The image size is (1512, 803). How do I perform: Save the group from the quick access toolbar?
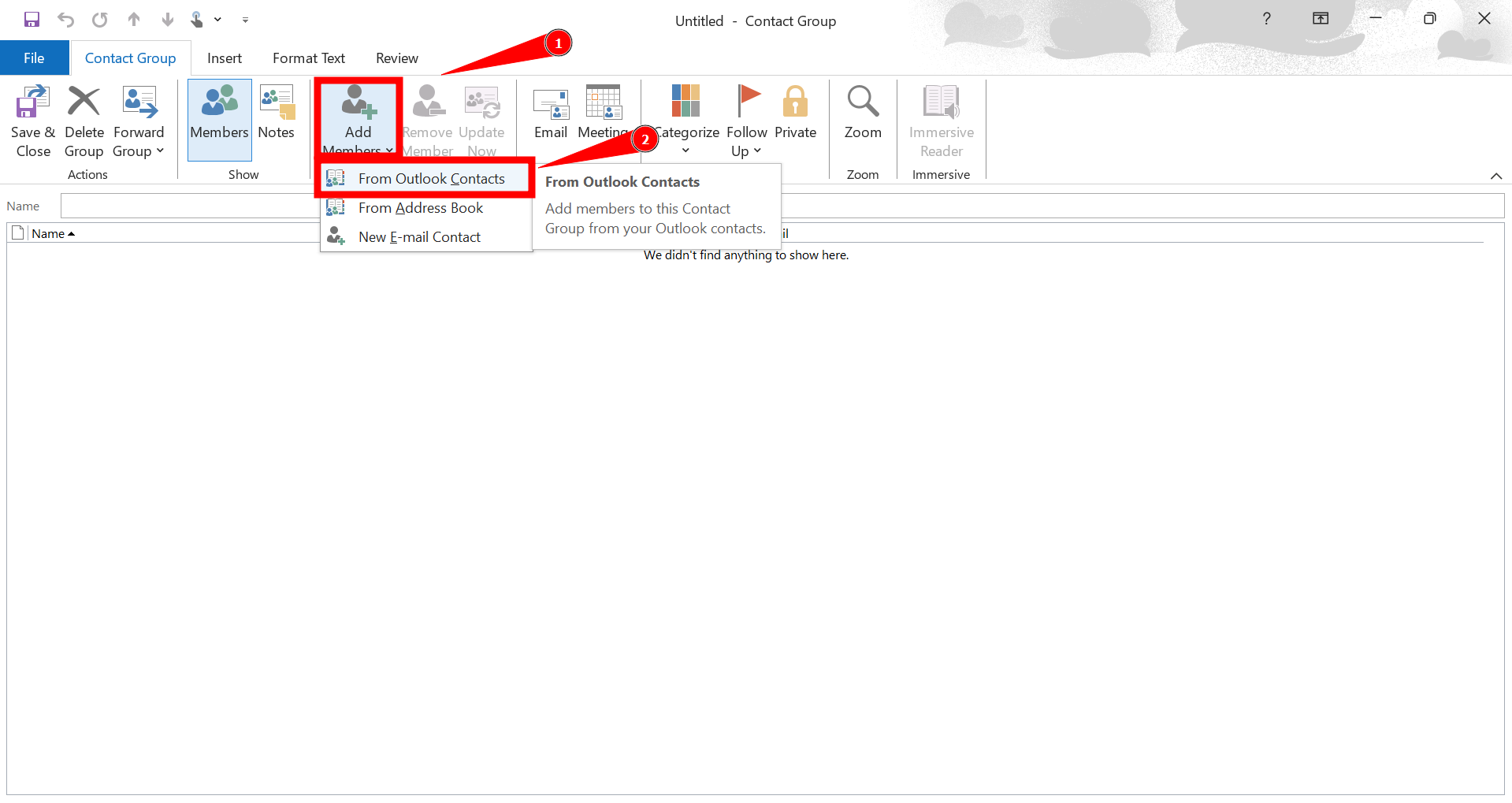click(x=32, y=19)
